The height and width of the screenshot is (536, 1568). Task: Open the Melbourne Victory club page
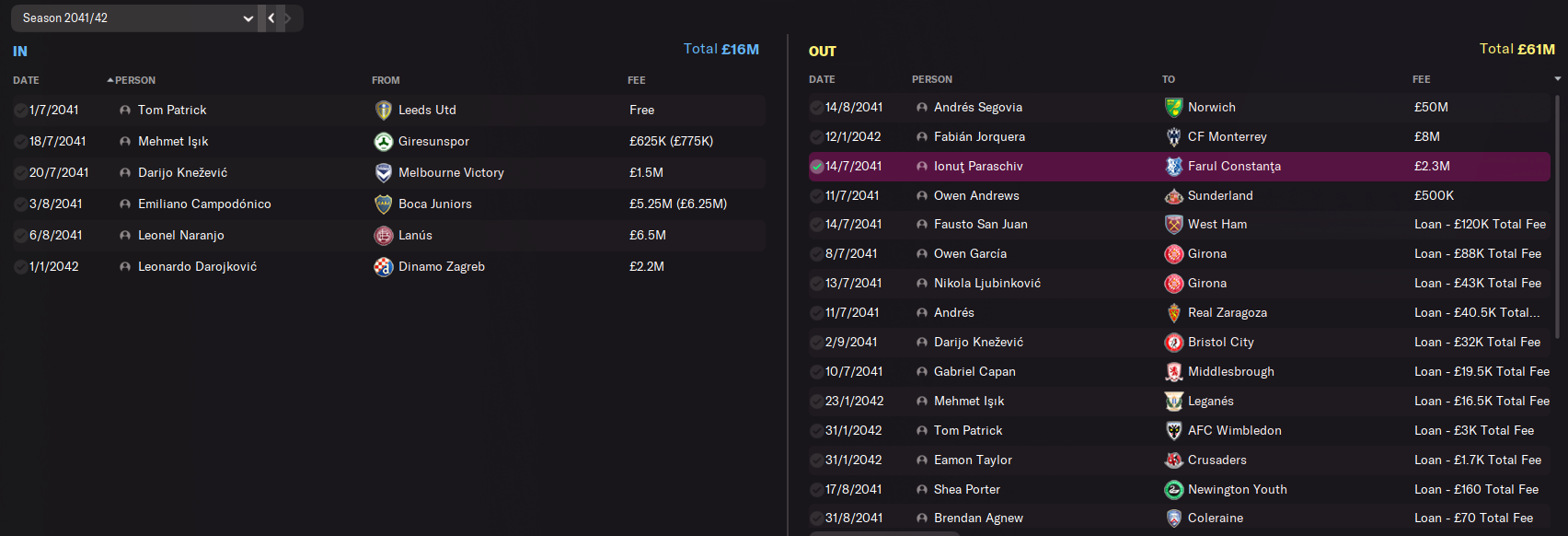pos(451,173)
